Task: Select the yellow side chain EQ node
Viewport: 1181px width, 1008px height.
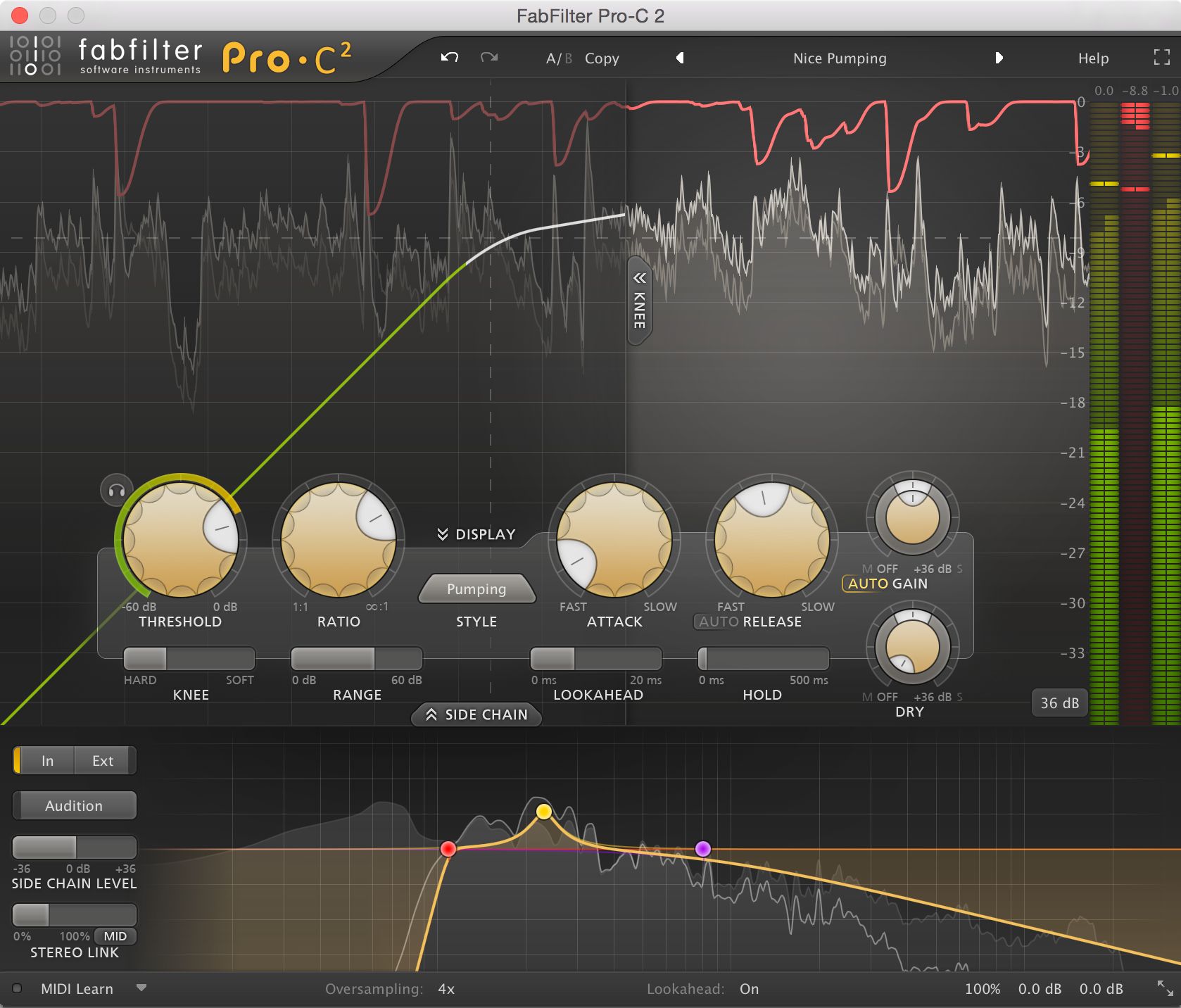Action: point(543,811)
